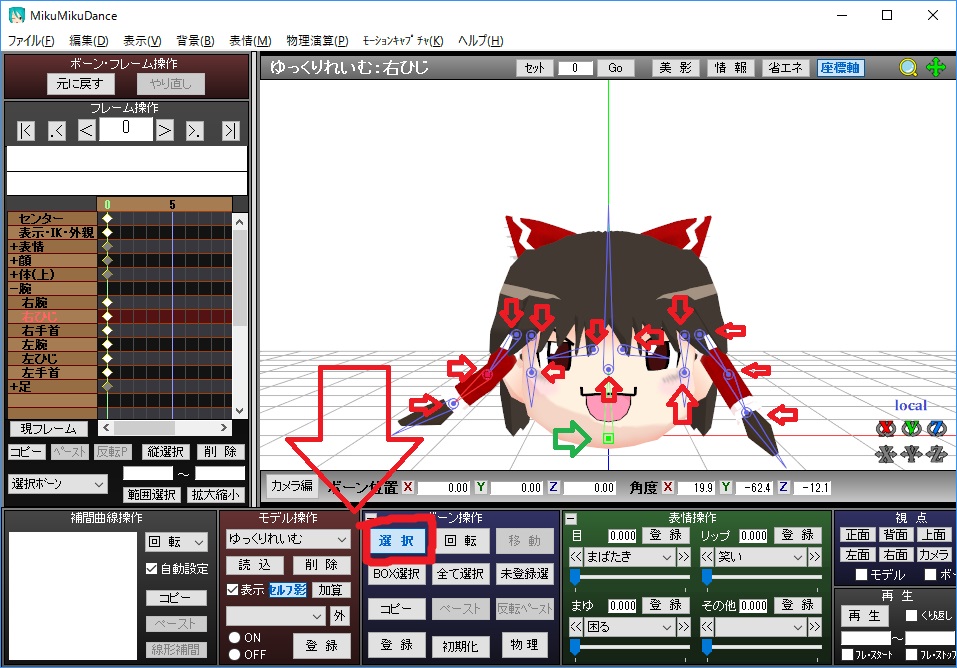
Task: Click the local Y rotation axis icon
Action: [910, 428]
